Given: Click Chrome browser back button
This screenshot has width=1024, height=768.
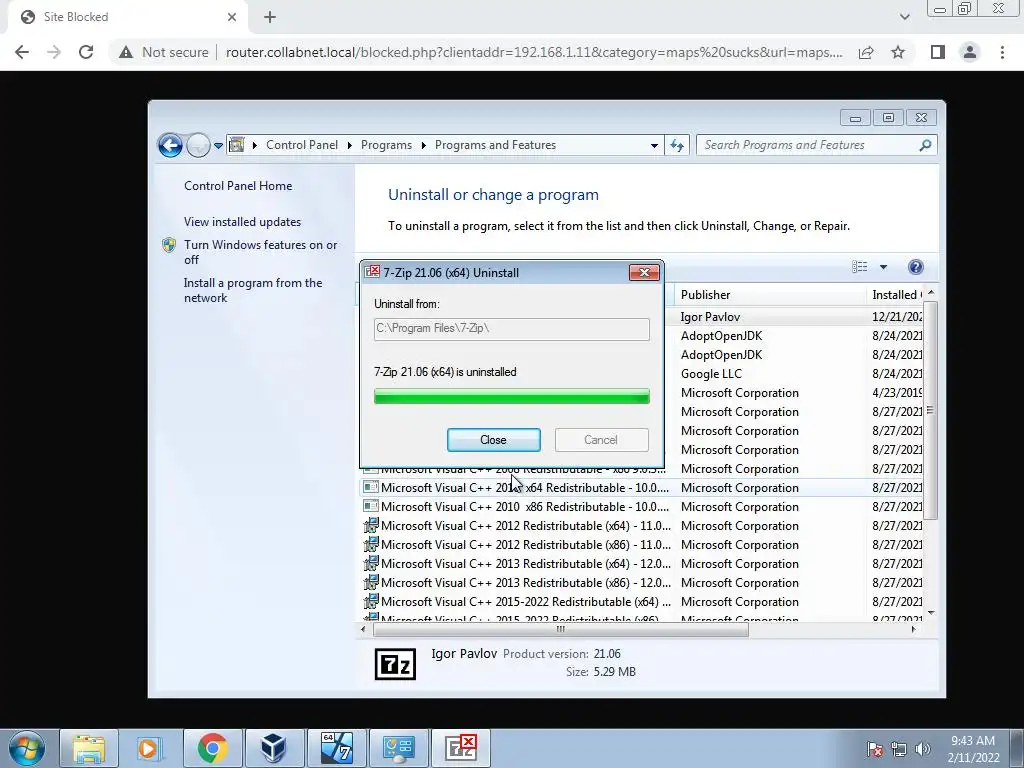Looking at the screenshot, I should pos(22,52).
